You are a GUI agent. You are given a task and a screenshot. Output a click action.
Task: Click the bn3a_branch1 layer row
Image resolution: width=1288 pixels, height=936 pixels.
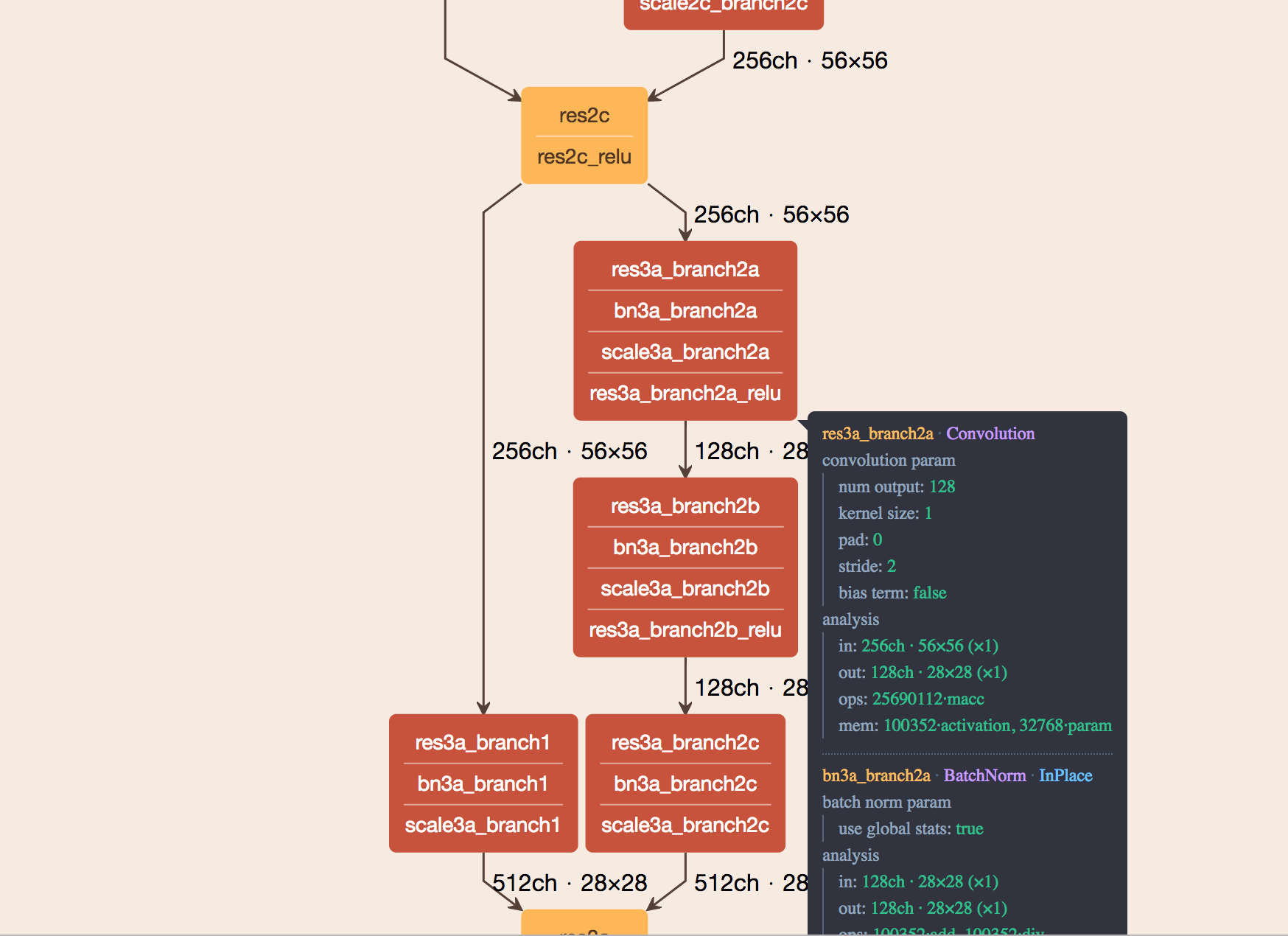pos(483,784)
